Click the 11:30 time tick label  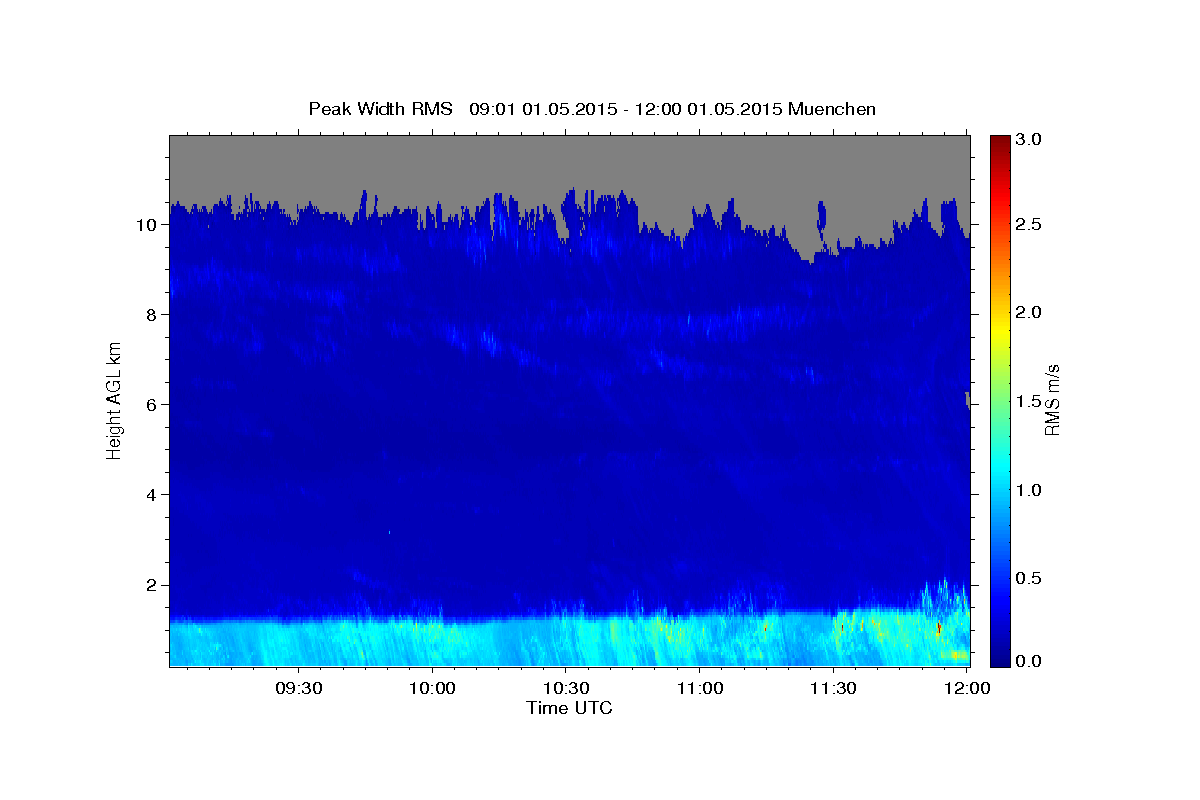pos(833,689)
